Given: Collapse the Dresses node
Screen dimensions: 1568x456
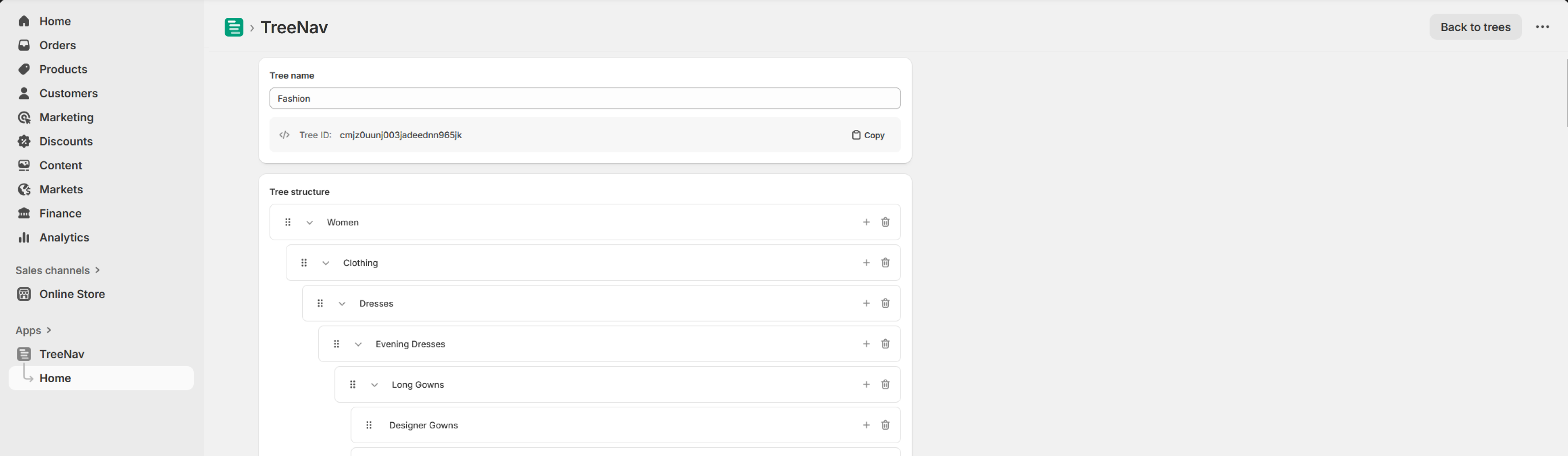Looking at the screenshot, I should point(341,303).
